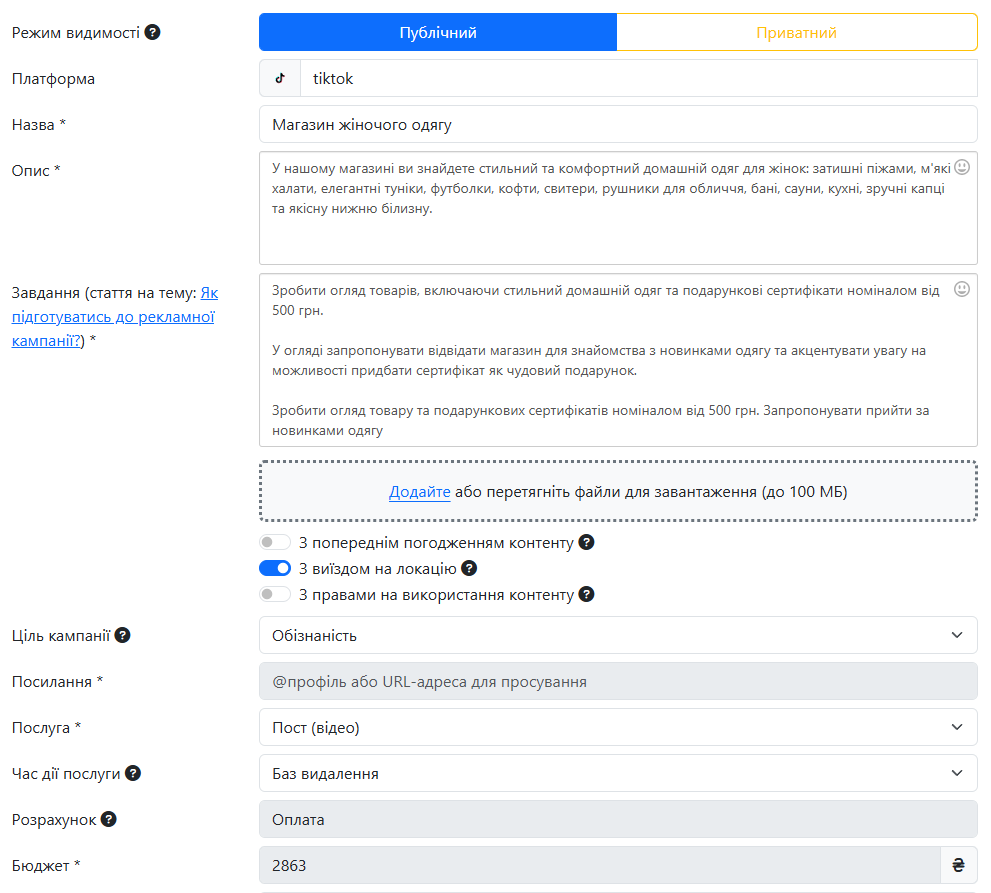Viewport: 991px width, 893px height.
Task: Click help icon next to Розрахунок
Action: point(109,819)
